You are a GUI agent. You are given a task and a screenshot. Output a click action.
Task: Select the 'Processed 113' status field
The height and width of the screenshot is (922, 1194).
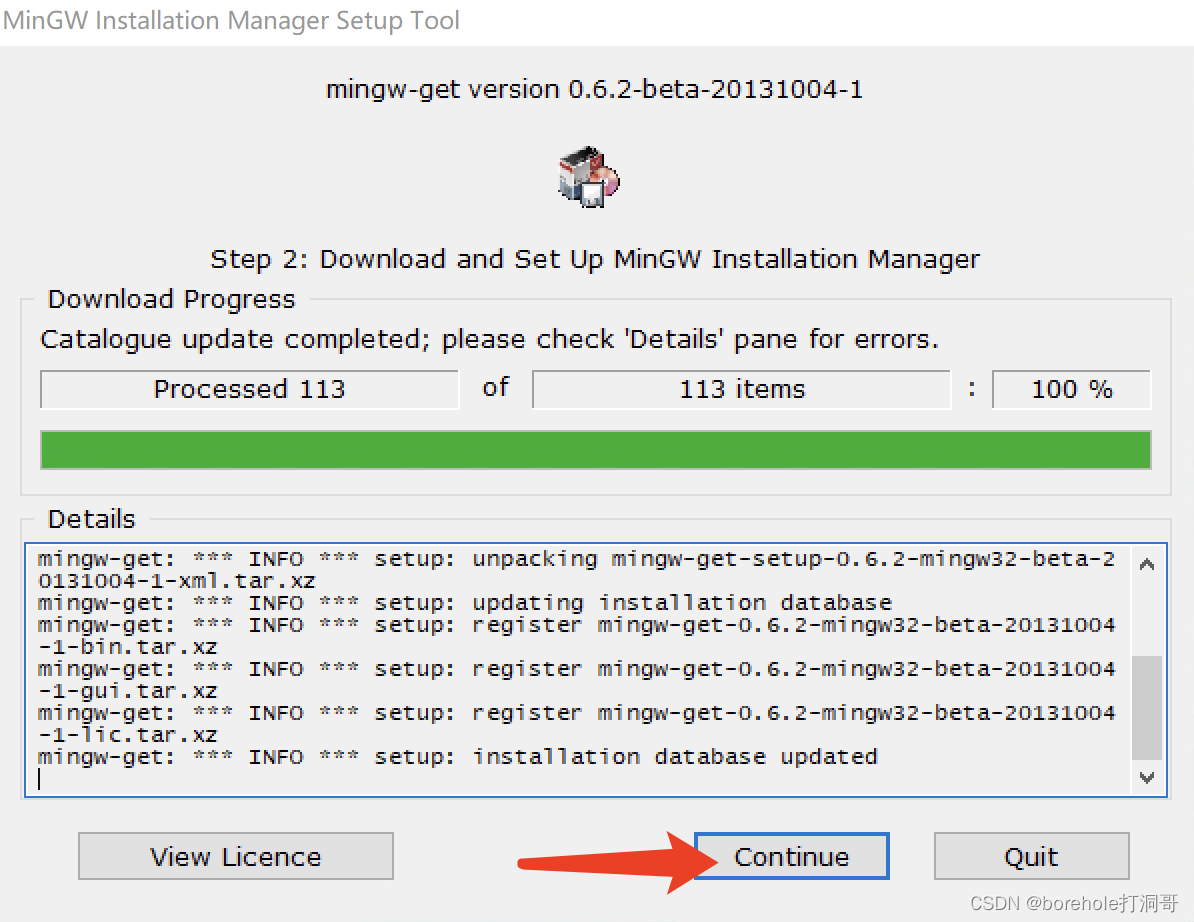click(x=249, y=389)
